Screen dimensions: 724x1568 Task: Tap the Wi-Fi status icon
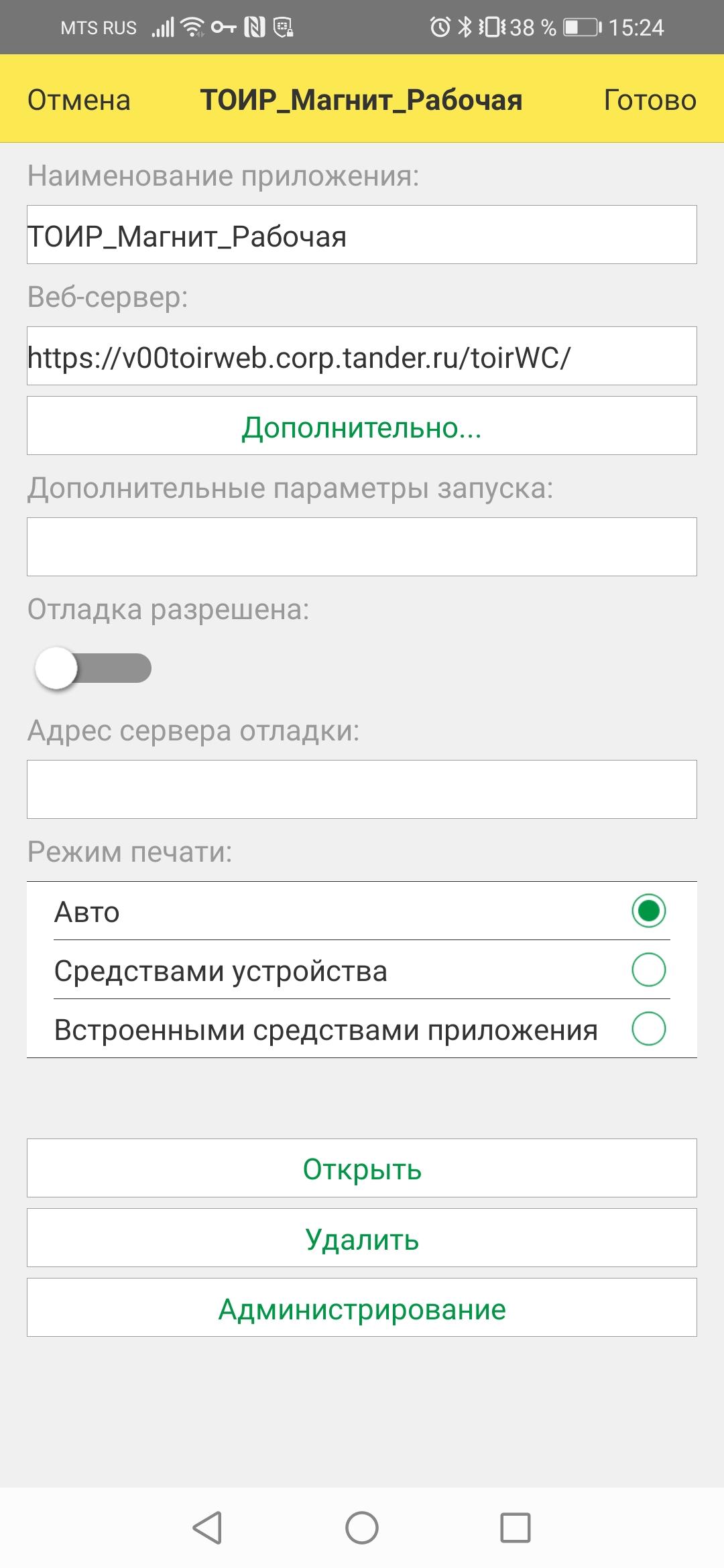[x=193, y=27]
